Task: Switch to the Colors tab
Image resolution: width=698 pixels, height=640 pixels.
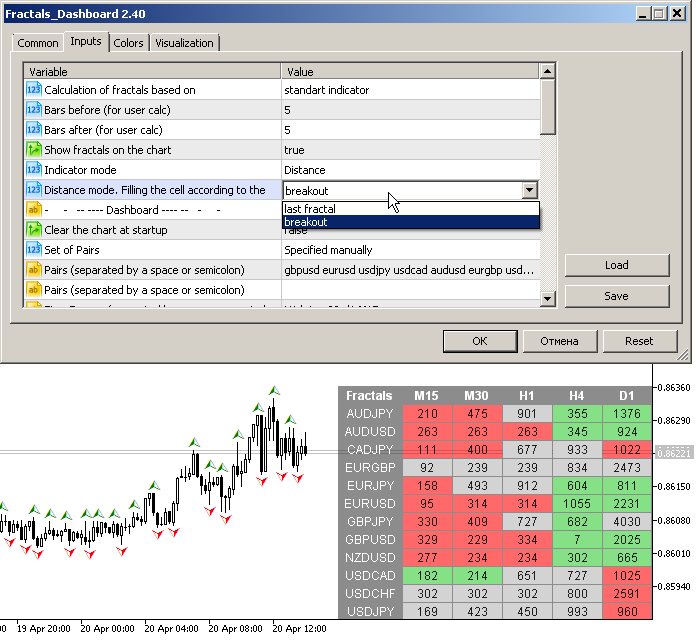Action: [128, 43]
